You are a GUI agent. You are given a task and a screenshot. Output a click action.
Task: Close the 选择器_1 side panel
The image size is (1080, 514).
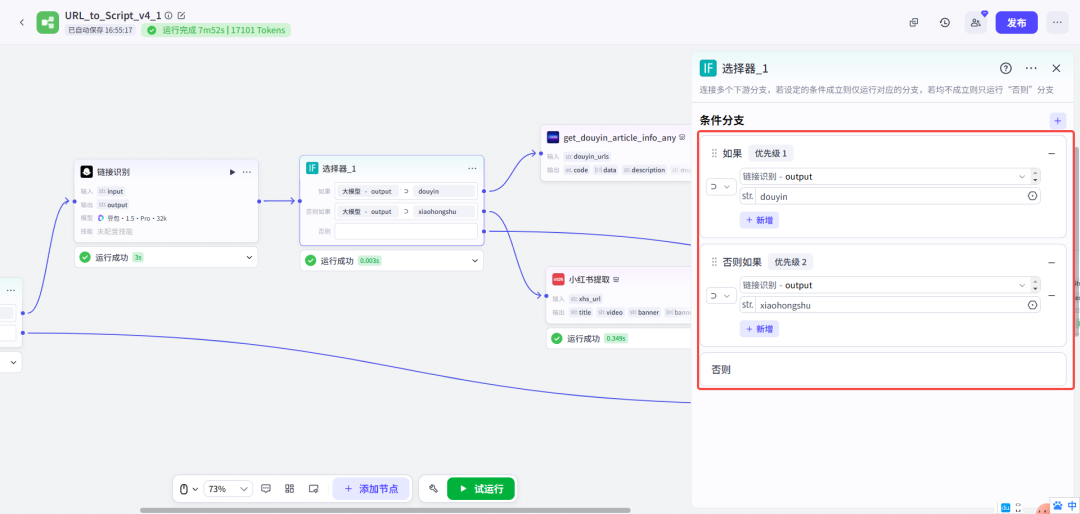[1057, 68]
